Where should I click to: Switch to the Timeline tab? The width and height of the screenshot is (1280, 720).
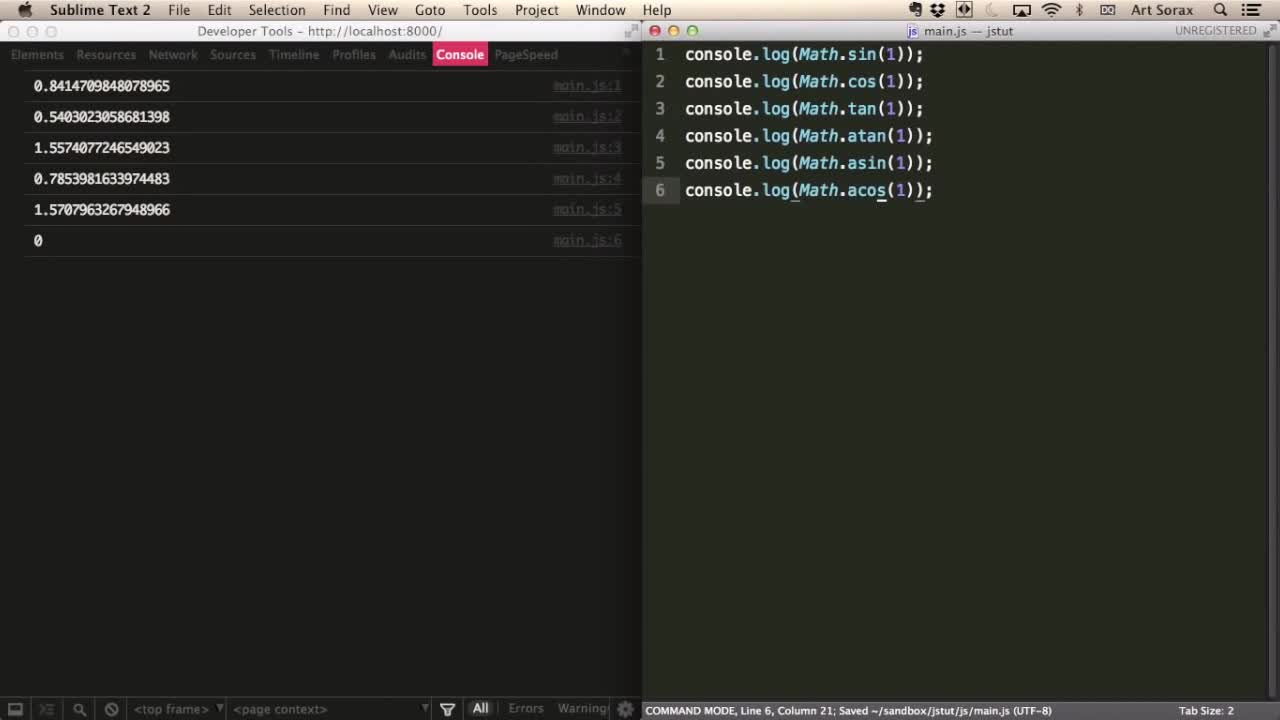click(x=294, y=55)
